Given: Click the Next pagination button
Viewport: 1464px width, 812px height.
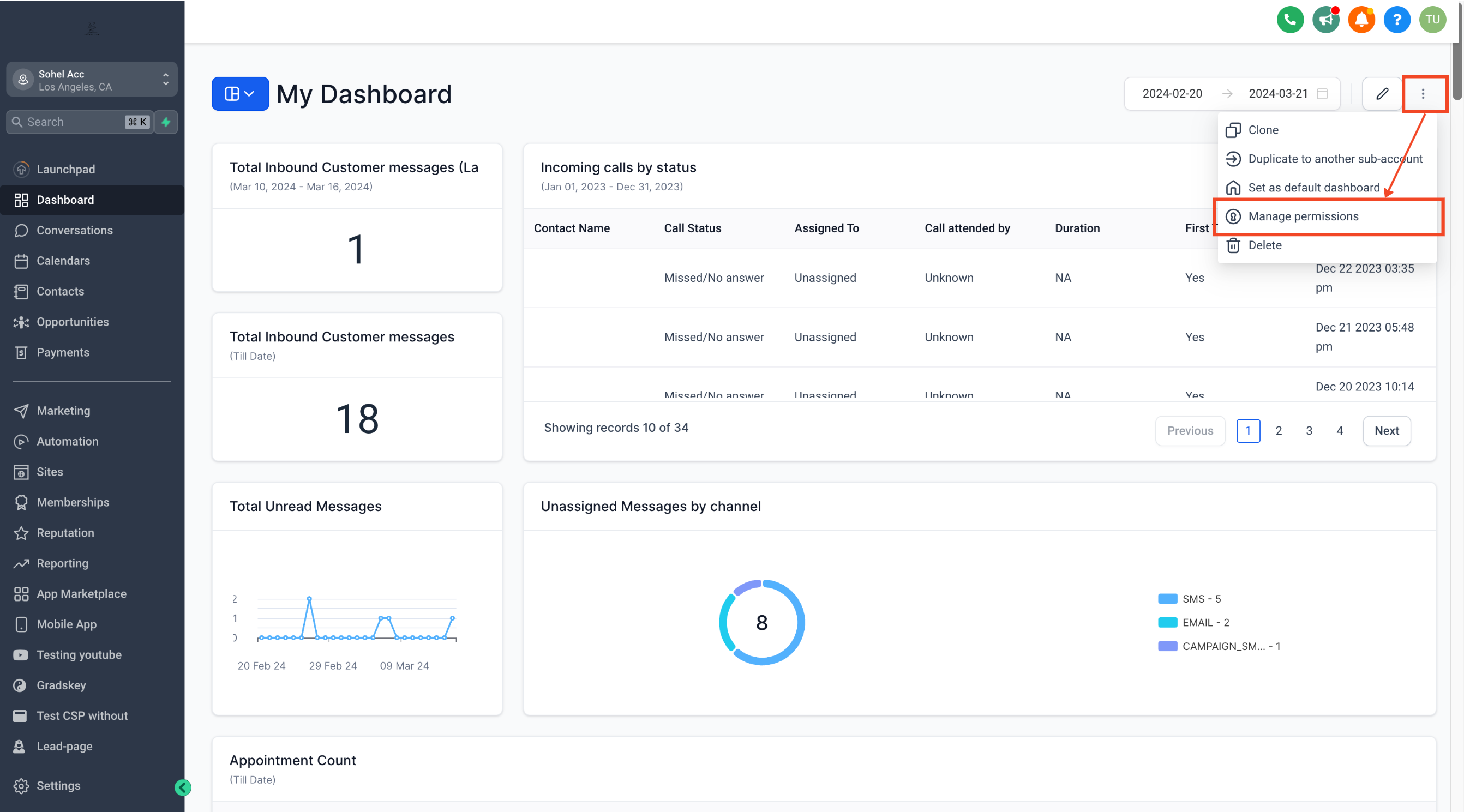Looking at the screenshot, I should pos(1386,431).
